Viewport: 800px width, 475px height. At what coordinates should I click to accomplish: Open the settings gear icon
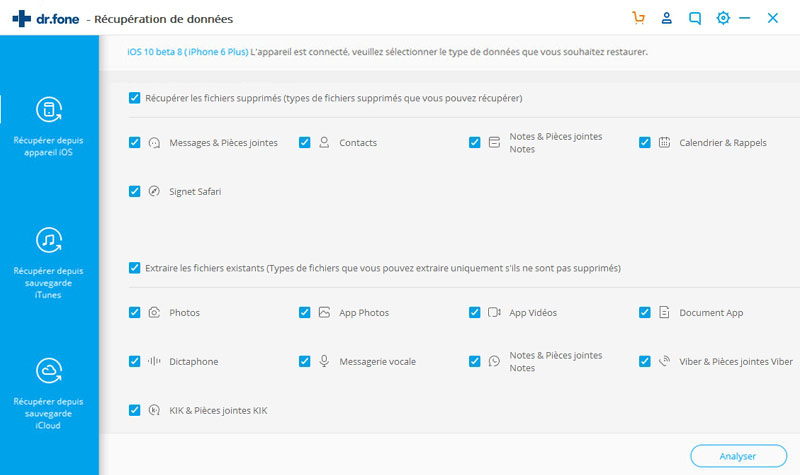723,18
